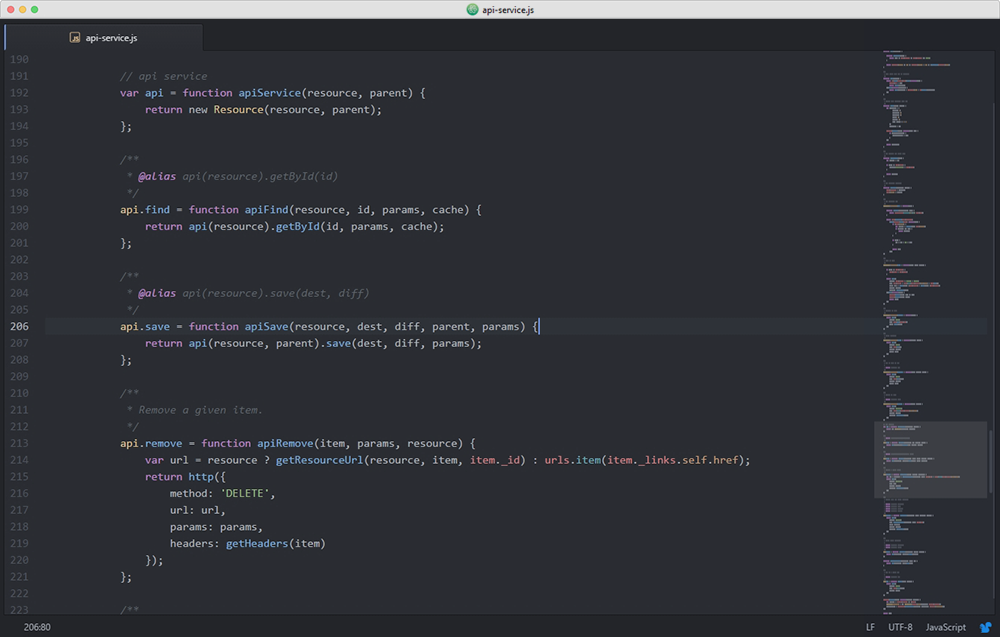Close the window with the red button
Image resolution: width=1000 pixels, height=637 pixels.
click(11, 10)
